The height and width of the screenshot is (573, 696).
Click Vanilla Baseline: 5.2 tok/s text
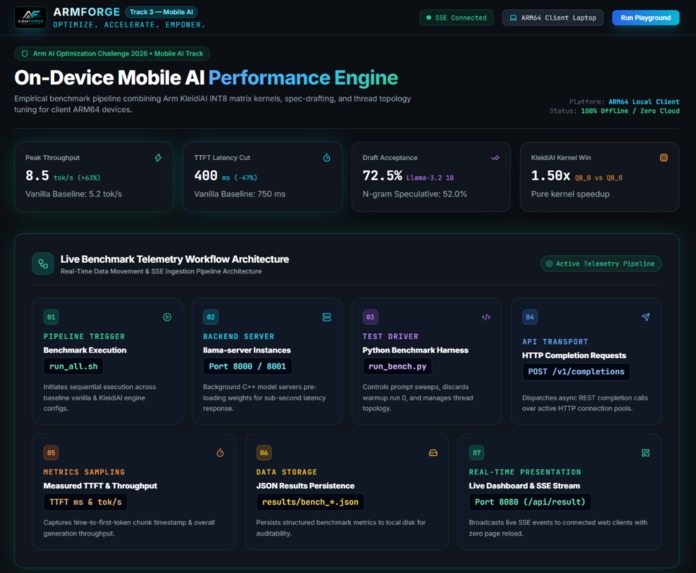tap(74, 194)
